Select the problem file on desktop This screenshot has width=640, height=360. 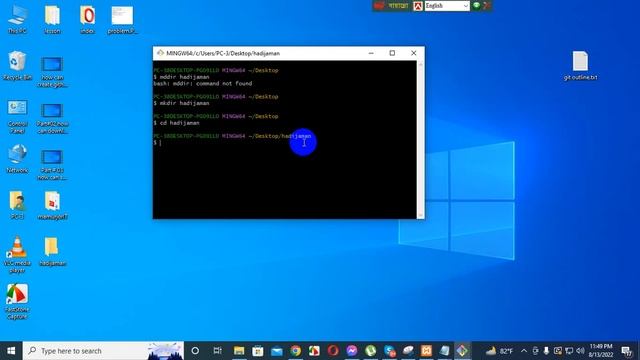pyautogui.click(x=122, y=19)
